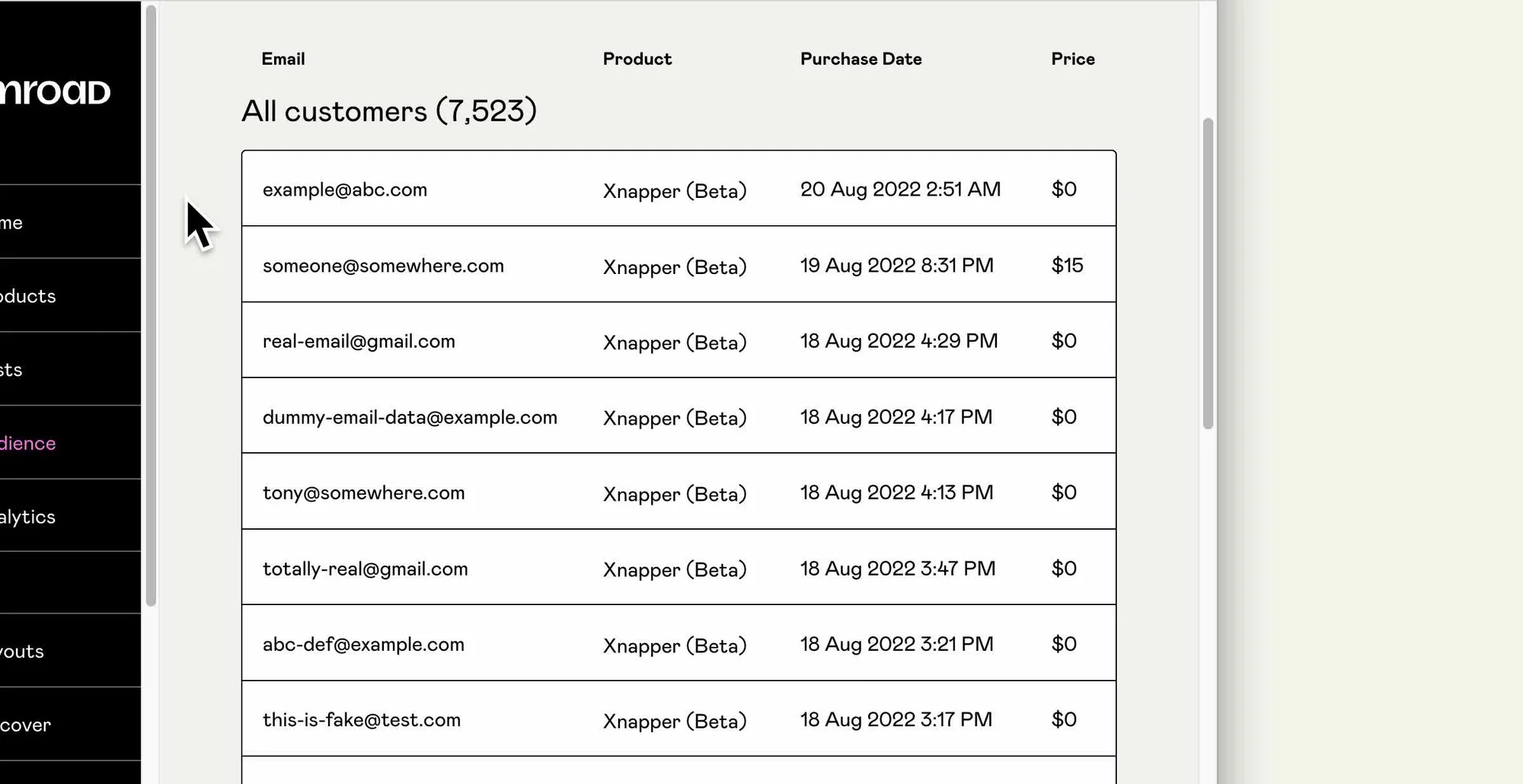1523x784 pixels.
Task: Open the tony@somewhere.com customer row
Action: tap(679, 492)
